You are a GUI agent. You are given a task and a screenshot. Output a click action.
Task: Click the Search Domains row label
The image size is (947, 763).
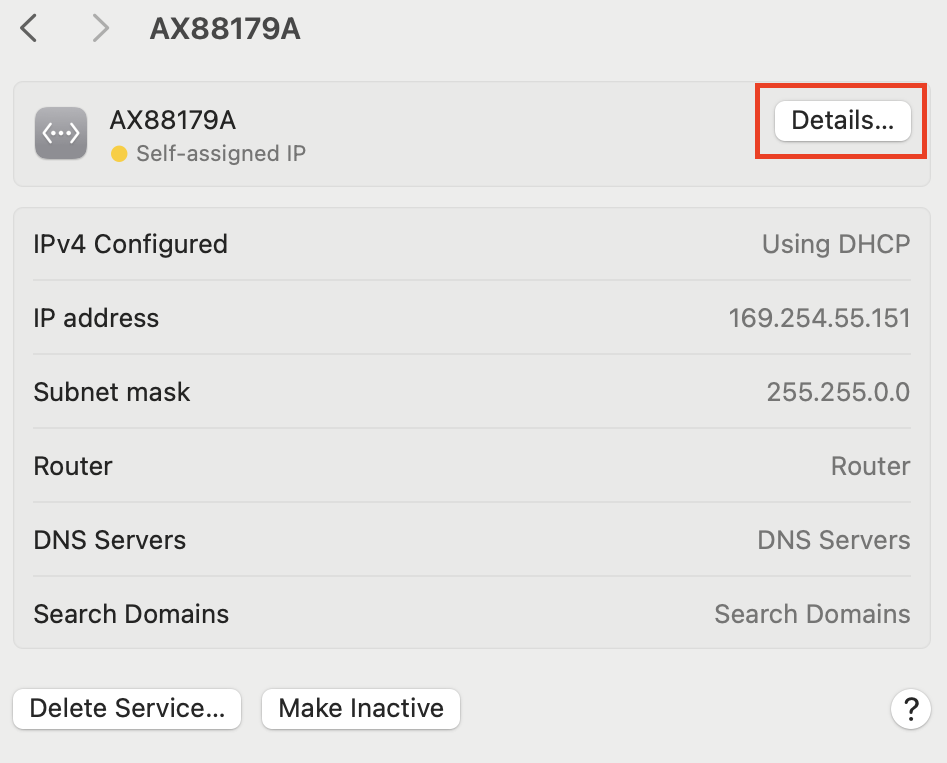(131, 614)
